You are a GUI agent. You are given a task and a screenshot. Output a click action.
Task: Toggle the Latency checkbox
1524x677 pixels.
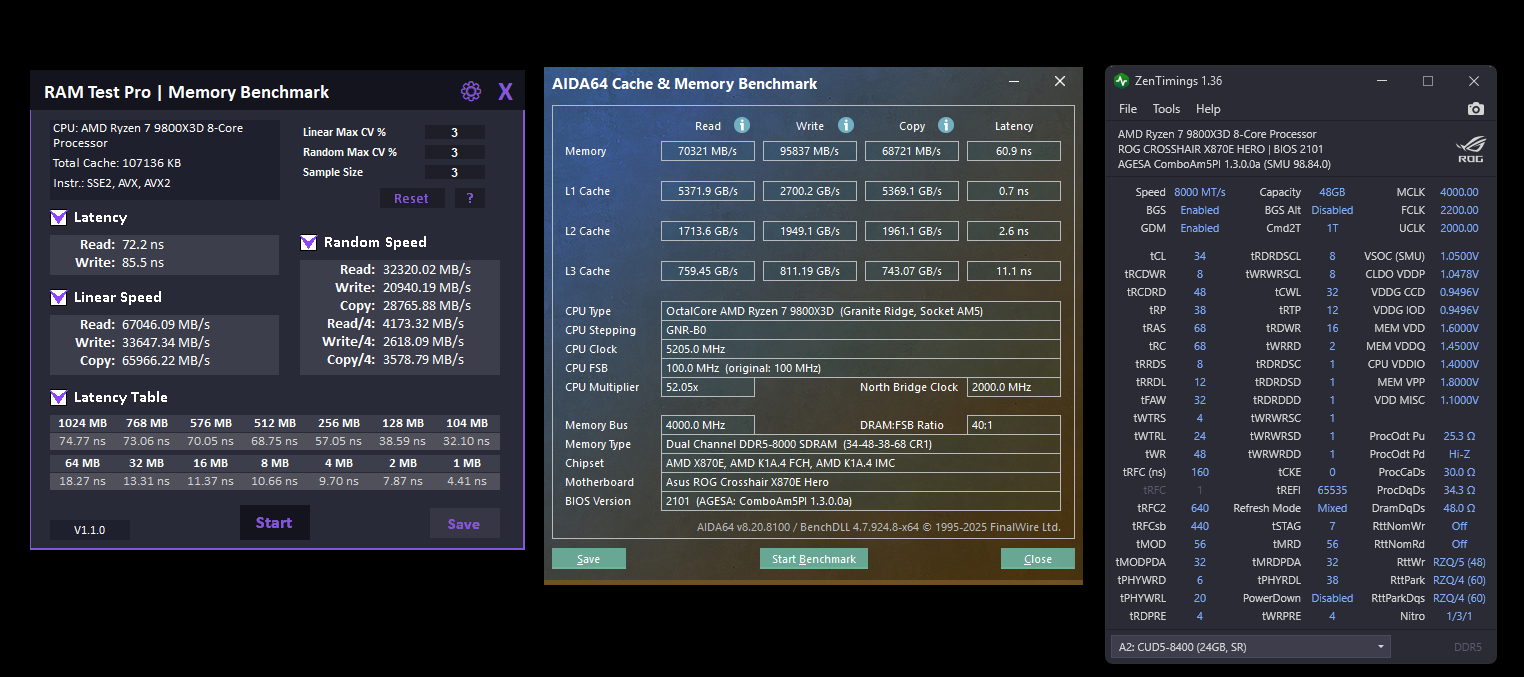[59, 218]
